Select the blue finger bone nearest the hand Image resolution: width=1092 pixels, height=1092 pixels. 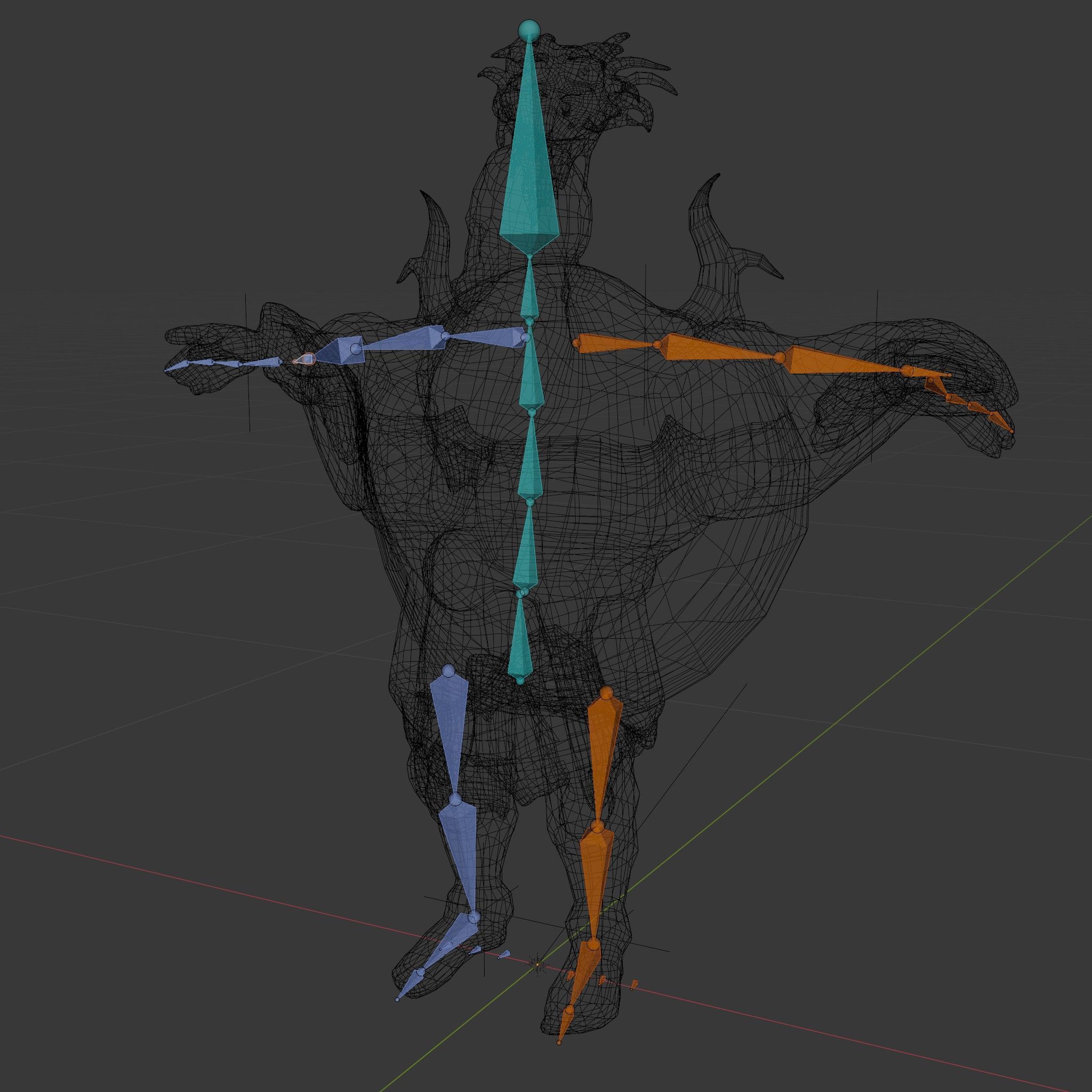(262, 362)
